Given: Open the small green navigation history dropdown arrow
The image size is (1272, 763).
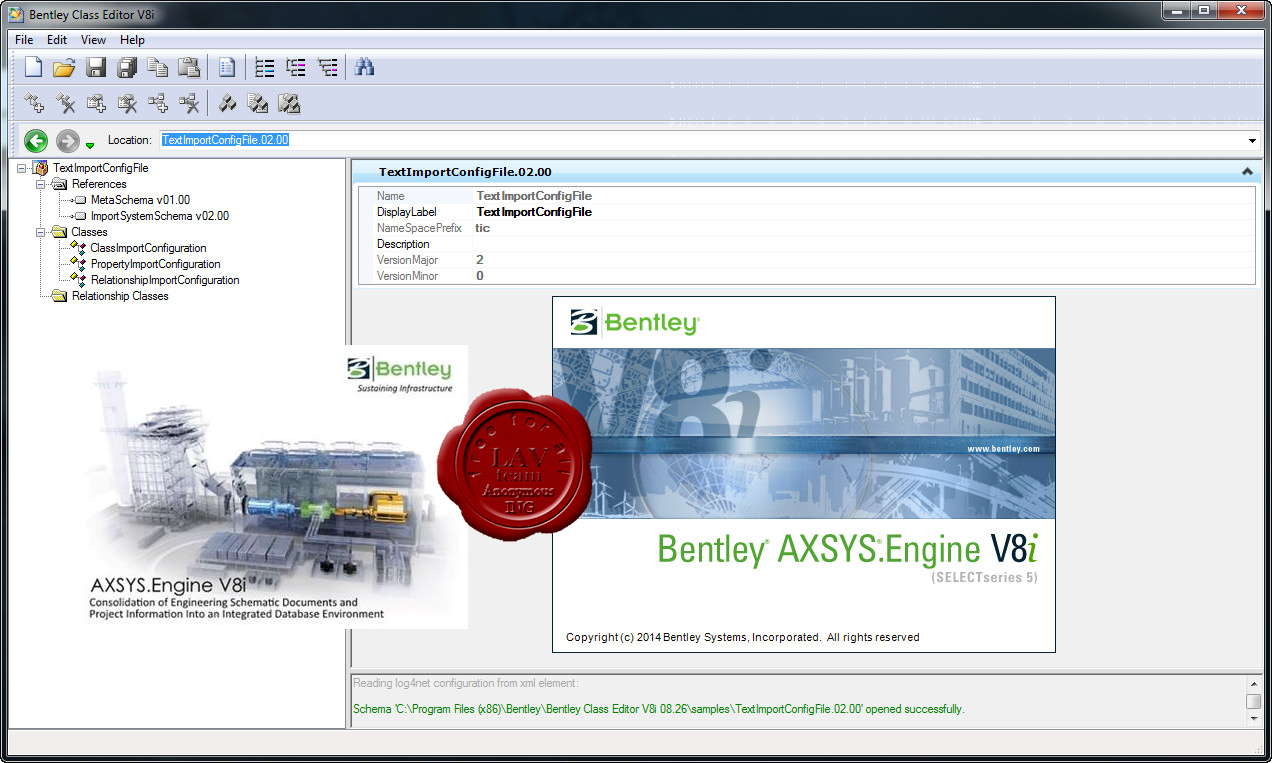Looking at the screenshot, I should coord(90,145).
